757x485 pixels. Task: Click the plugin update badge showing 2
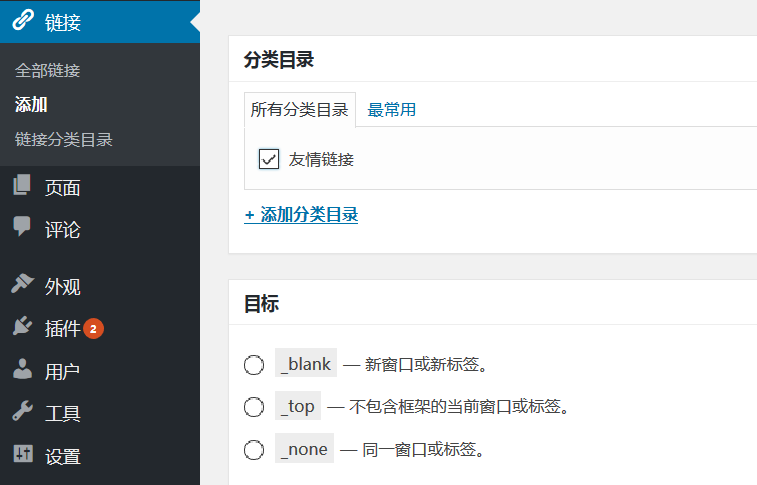pyautogui.click(x=93, y=329)
